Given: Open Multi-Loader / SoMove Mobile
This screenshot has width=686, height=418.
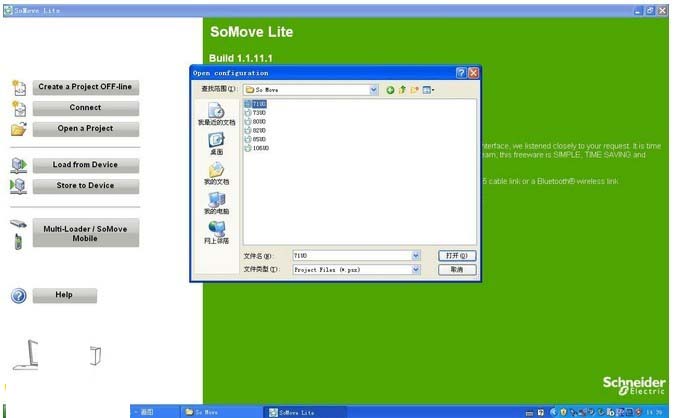Looking at the screenshot, I should point(86,233).
